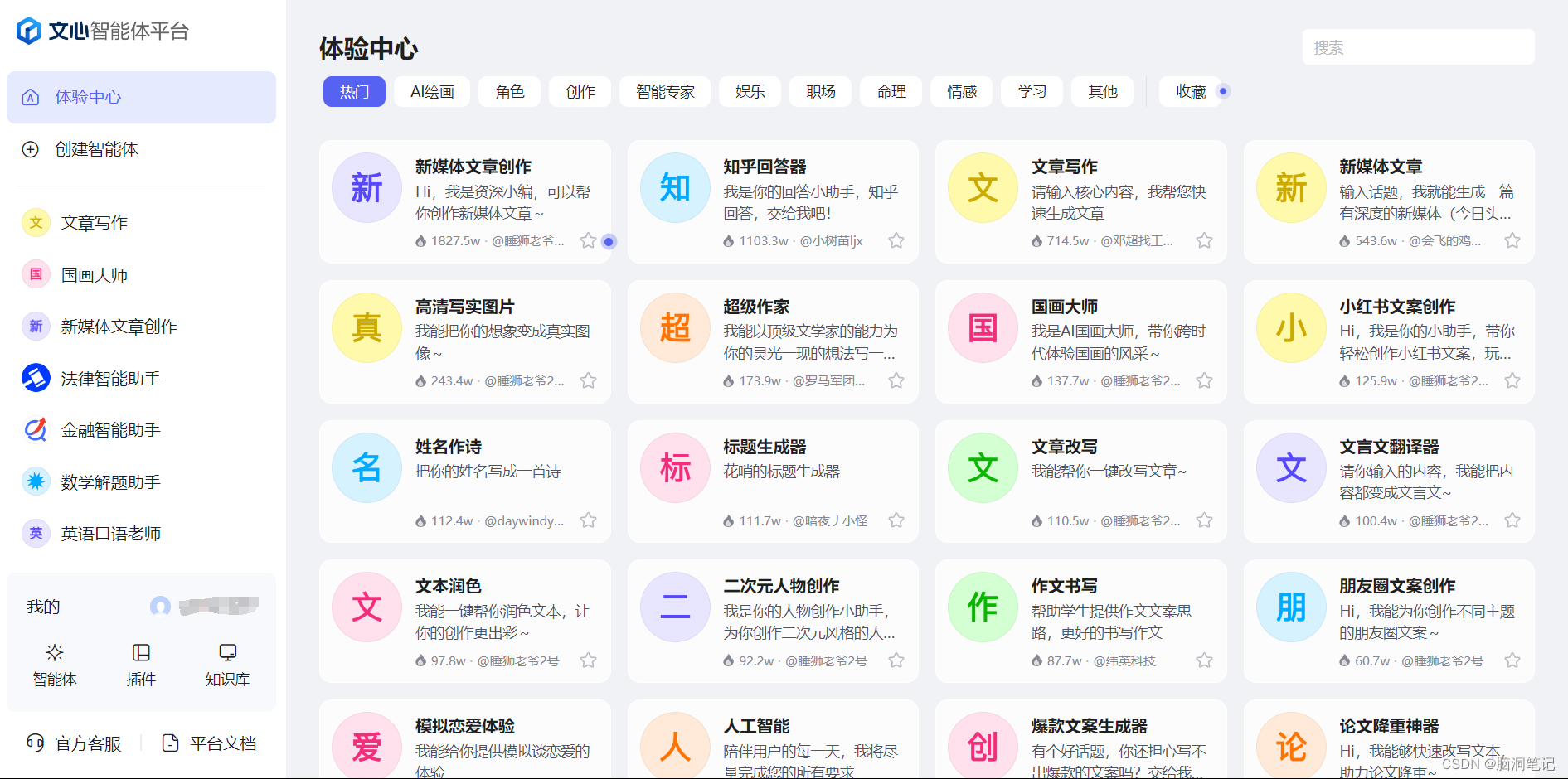Select the 智能专家 category tab
The height and width of the screenshot is (779, 1568).
click(x=665, y=92)
